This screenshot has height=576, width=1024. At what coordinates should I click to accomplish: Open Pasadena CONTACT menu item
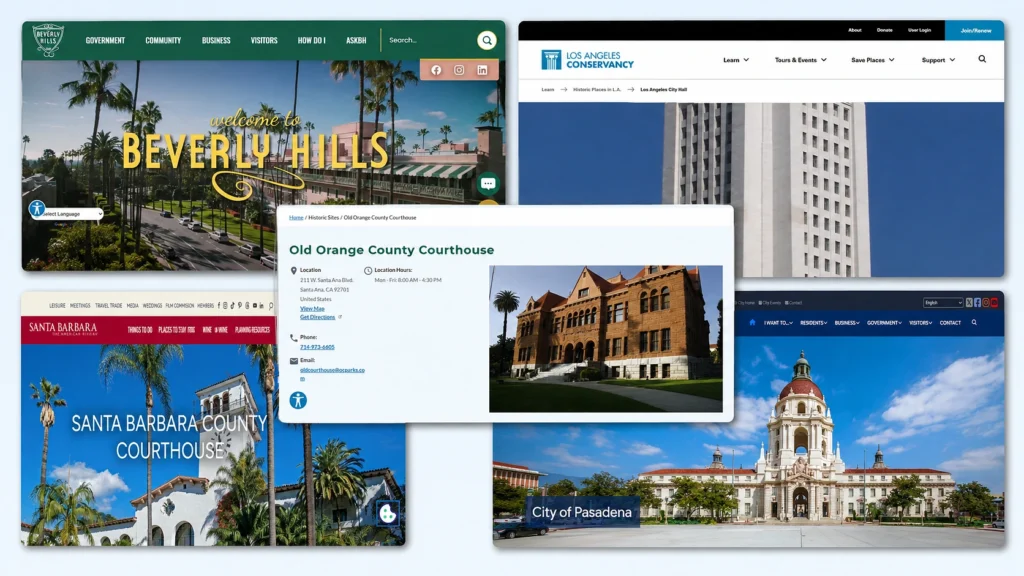point(950,323)
